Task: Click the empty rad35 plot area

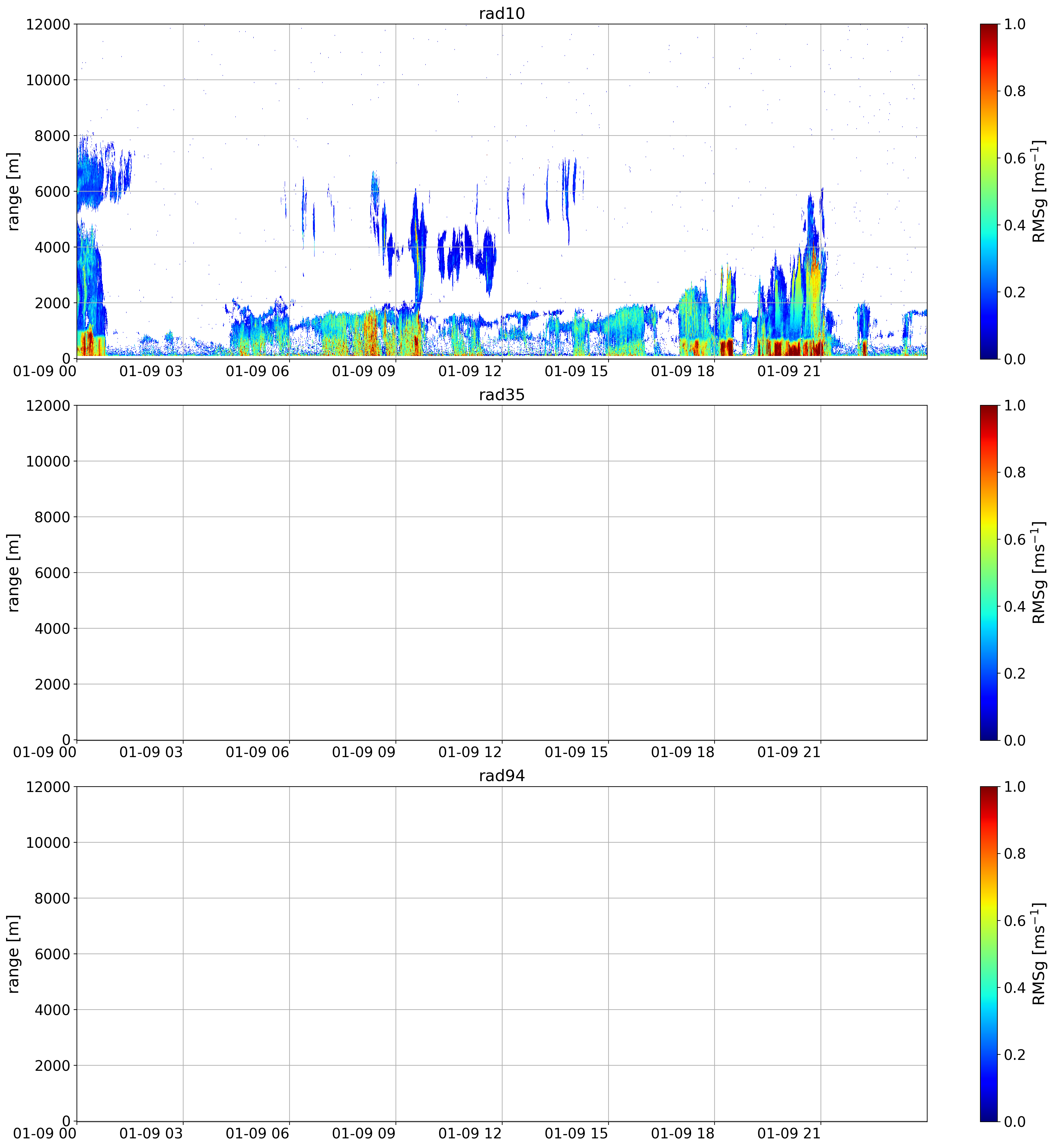Action: click(502, 572)
